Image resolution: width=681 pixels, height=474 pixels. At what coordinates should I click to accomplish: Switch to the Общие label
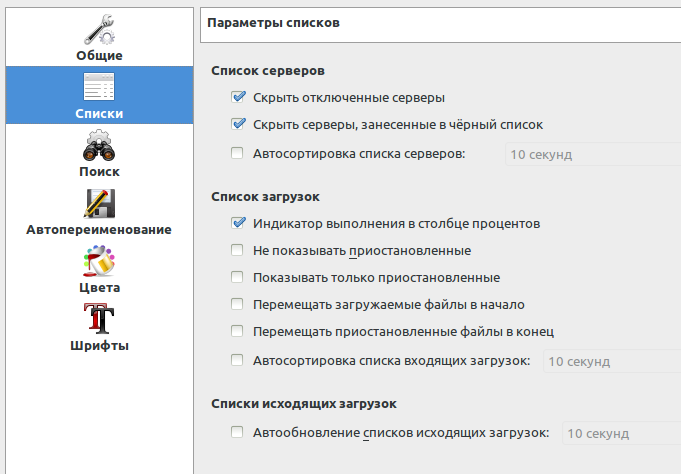pos(99,56)
